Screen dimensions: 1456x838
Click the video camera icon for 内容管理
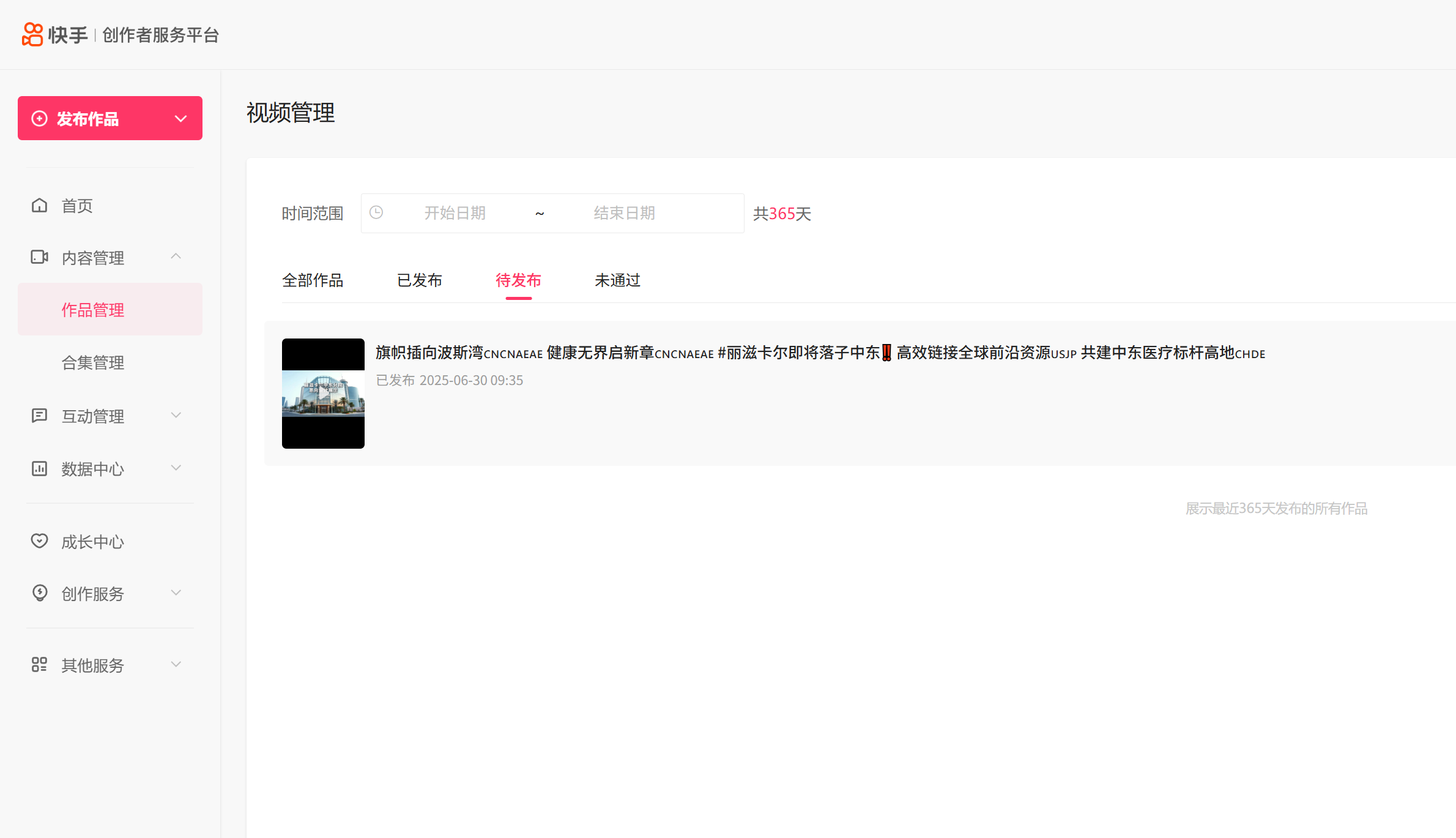point(39,257)
